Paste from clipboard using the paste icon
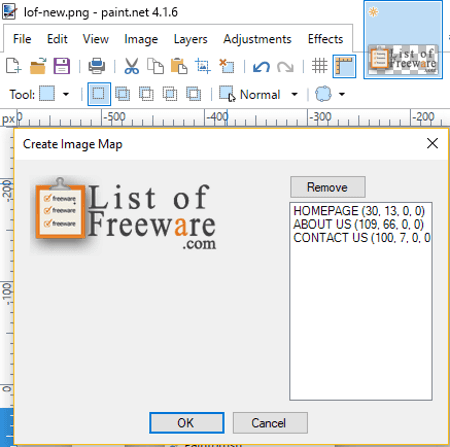The image size is (450, 447). [x=179, y=66]
